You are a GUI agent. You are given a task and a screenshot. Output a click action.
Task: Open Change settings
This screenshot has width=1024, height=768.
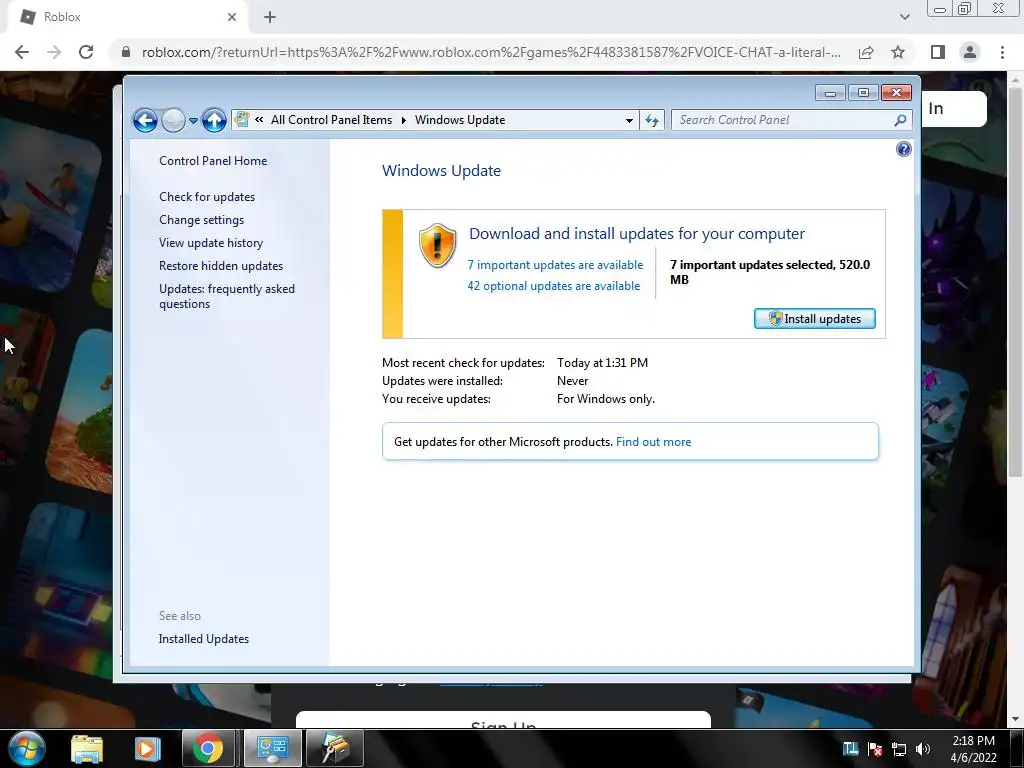(x=201, y=219)
